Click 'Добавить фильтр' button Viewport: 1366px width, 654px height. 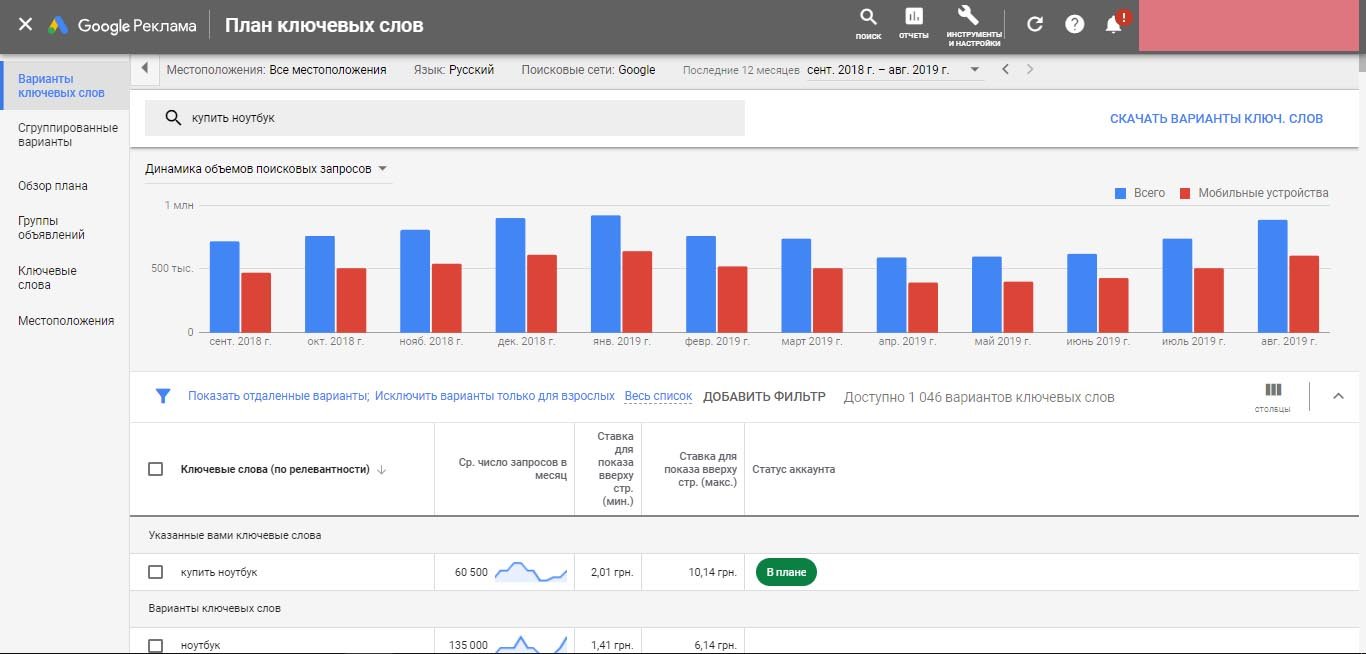point(764,396)
